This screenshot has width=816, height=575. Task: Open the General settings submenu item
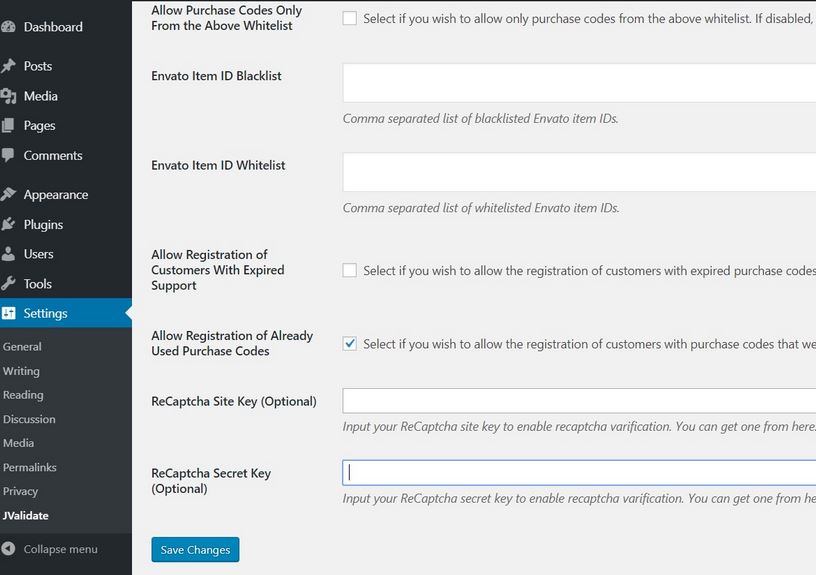click(22, 347)
